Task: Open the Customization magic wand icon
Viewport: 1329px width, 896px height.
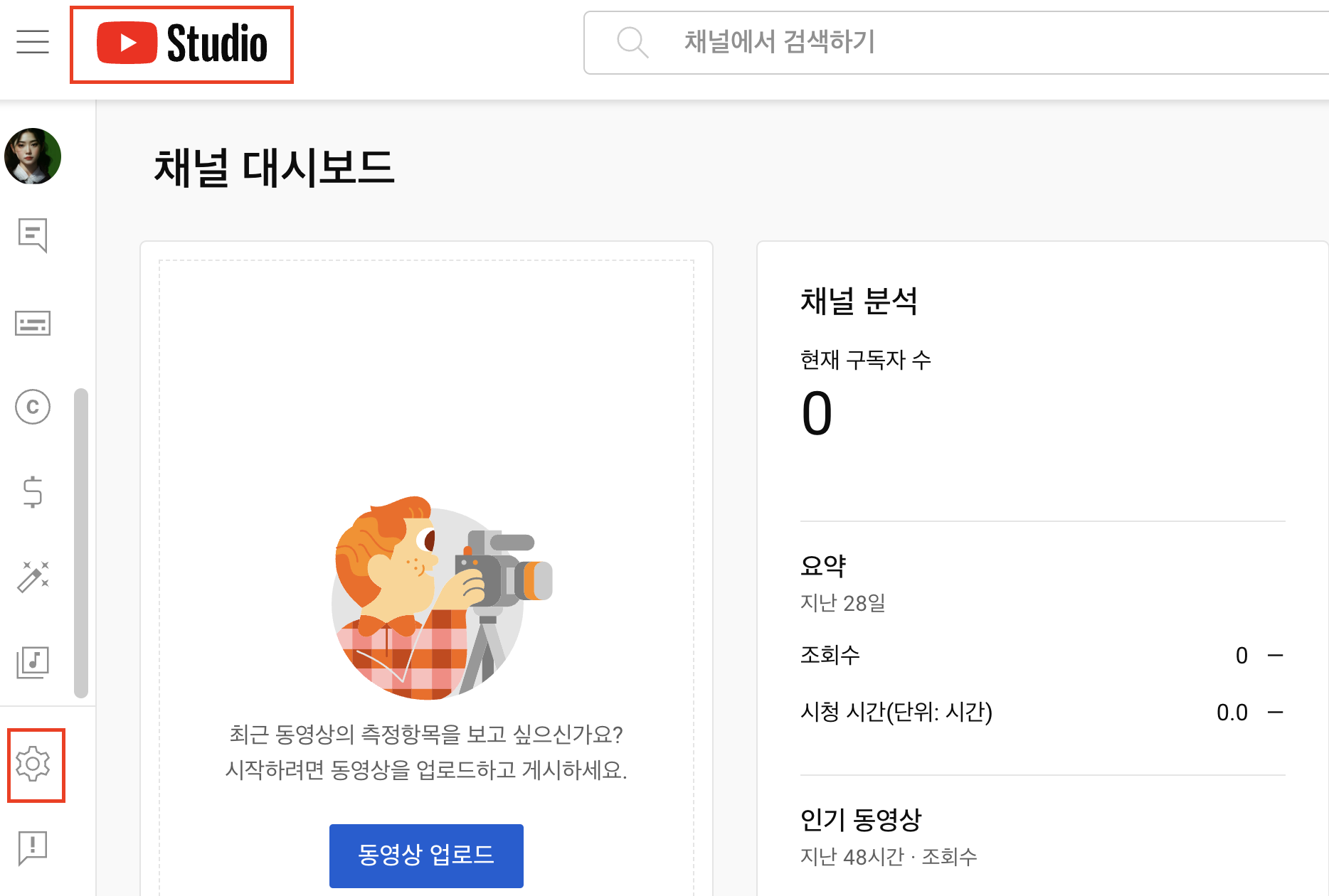Action: tap(33, 577)
